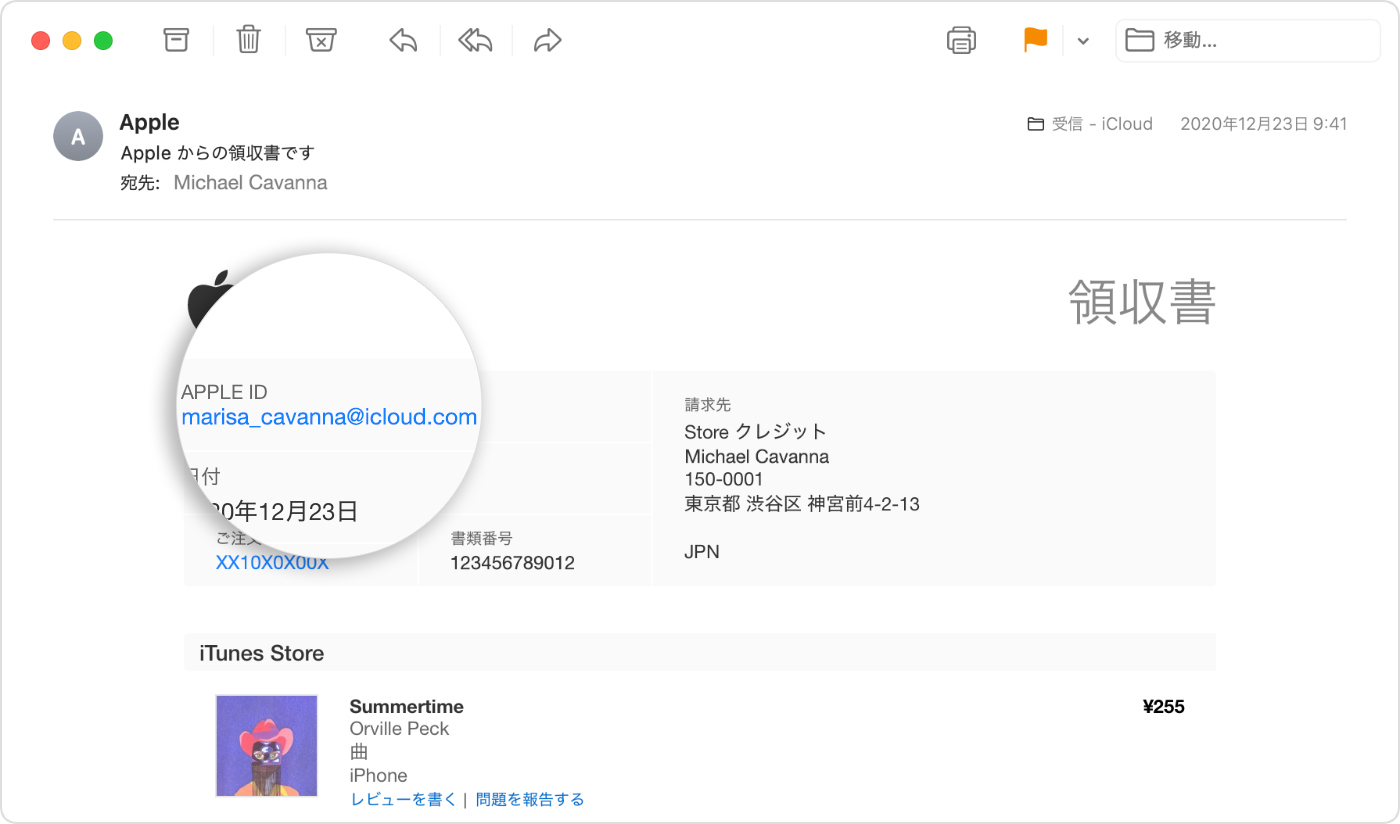Click the subject line Apple からの領収書です
Screen dimensions: 1400x824
click(x=217, y=153)
